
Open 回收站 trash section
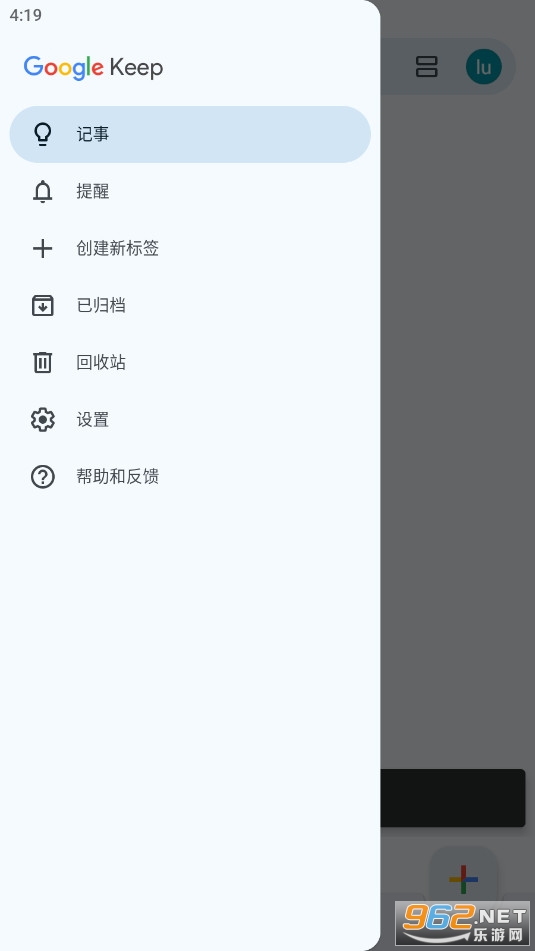point(190,363)
